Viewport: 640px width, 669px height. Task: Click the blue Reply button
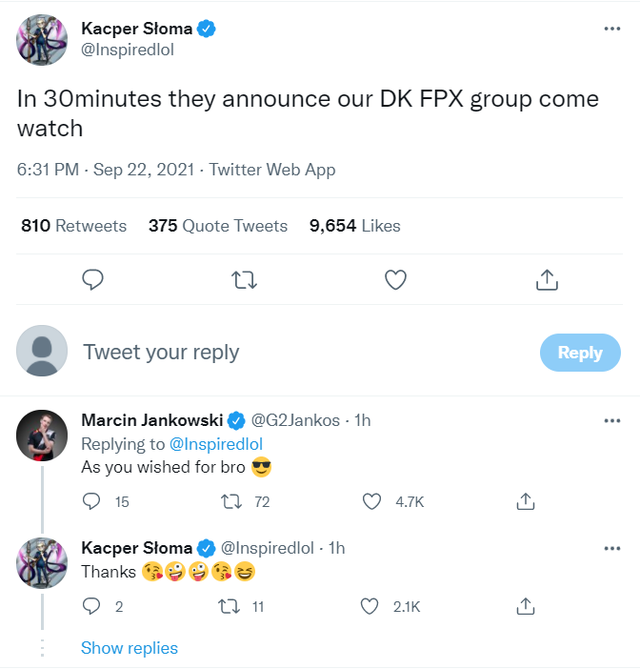(580, 352)
